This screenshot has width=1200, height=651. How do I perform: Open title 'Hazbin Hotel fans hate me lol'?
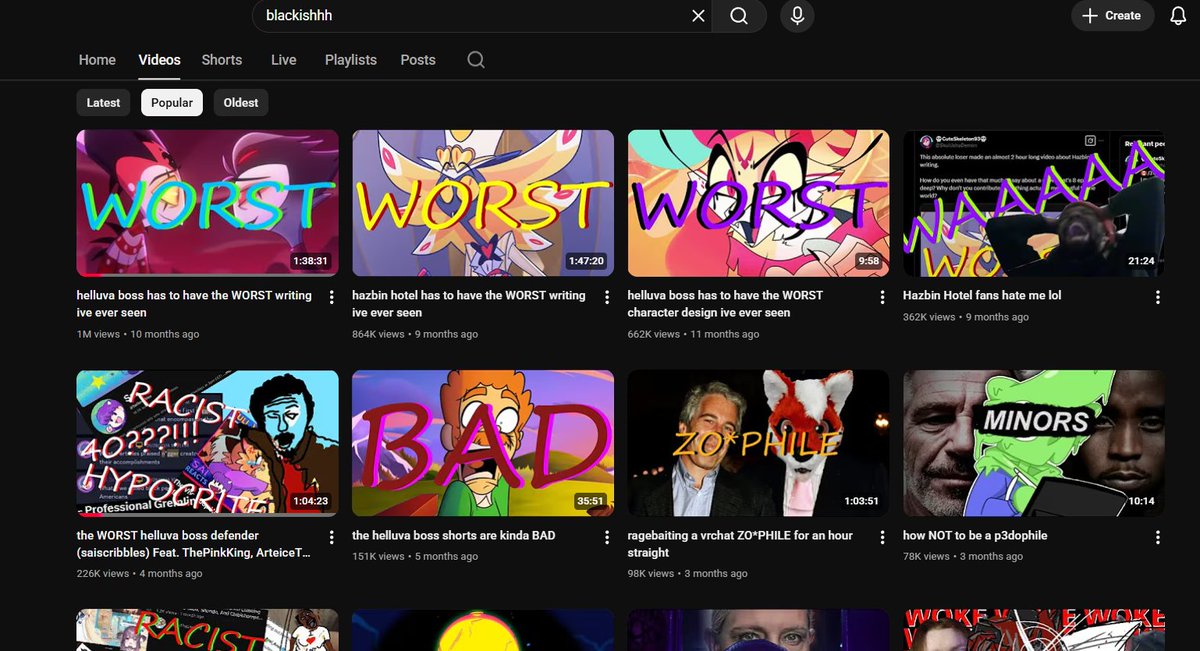[982, 296]
